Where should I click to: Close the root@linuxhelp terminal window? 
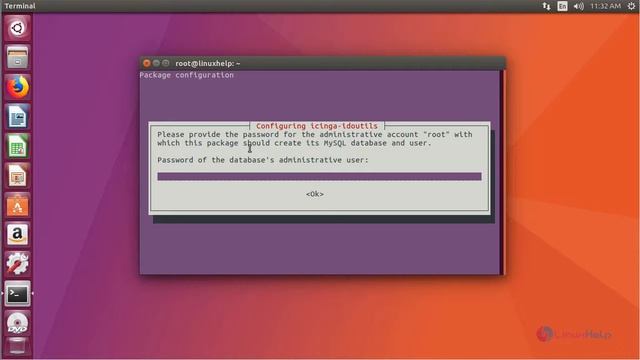pos(147,63)
